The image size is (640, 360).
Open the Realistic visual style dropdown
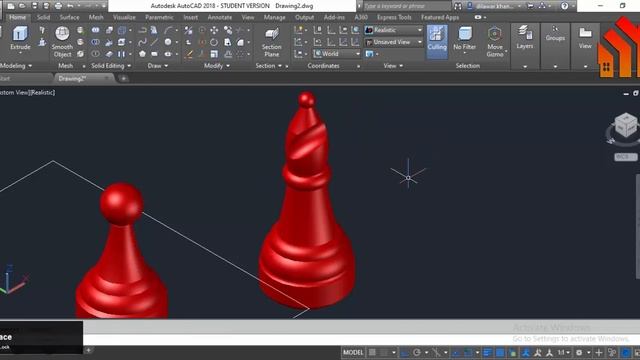pos(394,30)
